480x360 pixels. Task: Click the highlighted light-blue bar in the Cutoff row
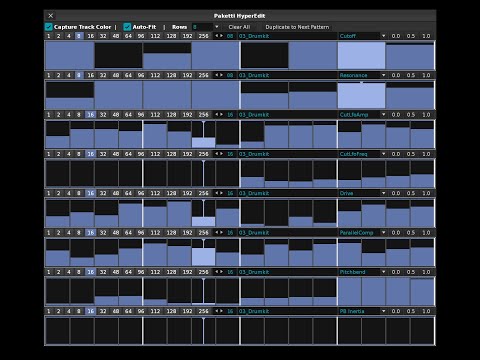pyautogui.click(x=361, y=55)
